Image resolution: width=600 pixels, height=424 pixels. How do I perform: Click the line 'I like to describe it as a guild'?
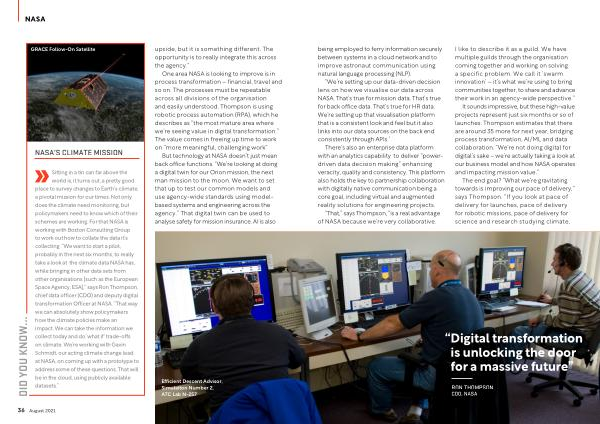coord(510,49)
